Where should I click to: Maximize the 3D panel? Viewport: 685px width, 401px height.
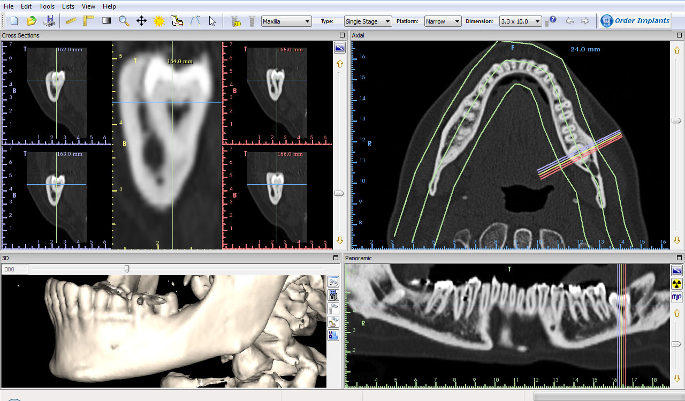tap(336, 258)
